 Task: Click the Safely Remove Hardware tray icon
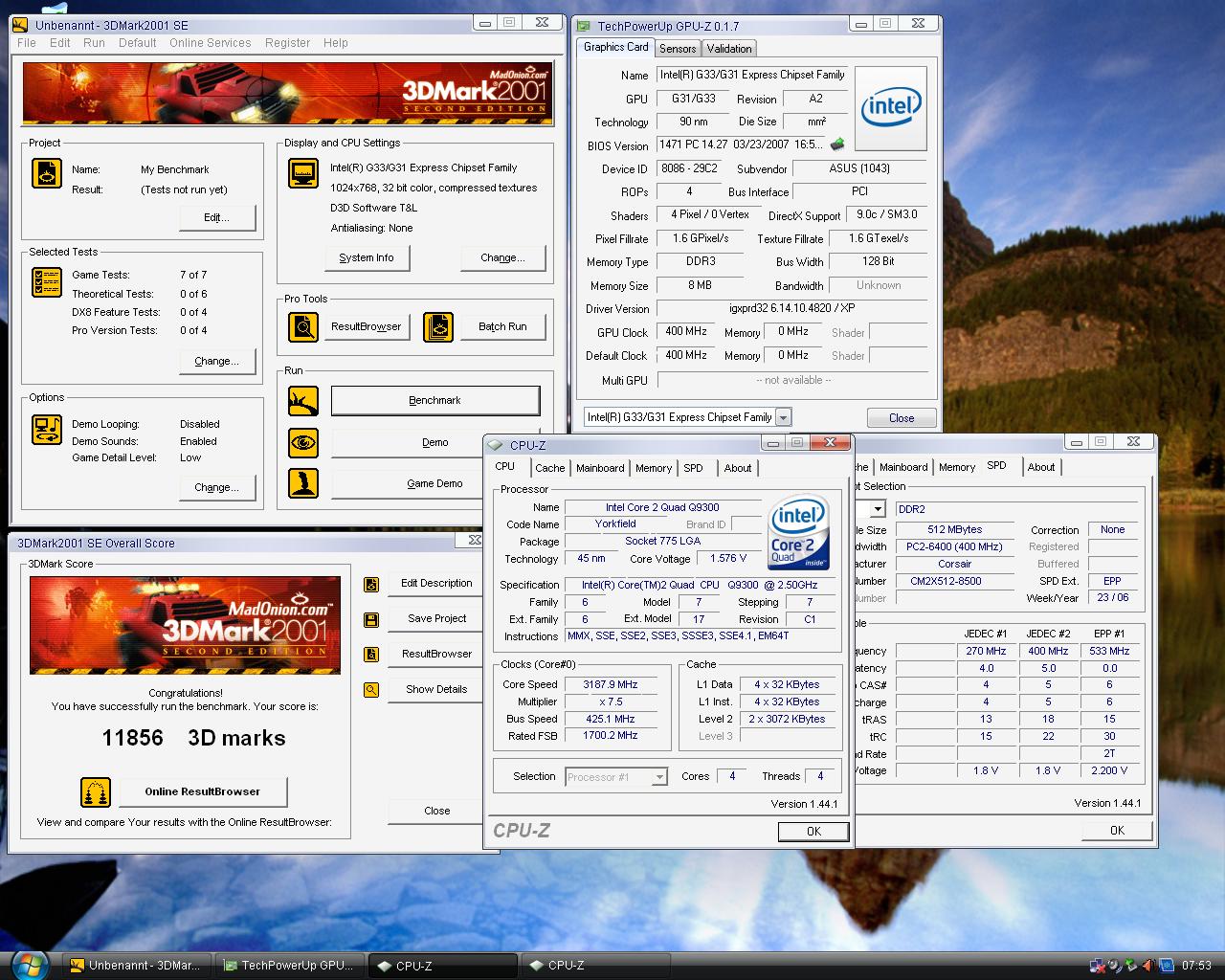tap(1131, 966)
